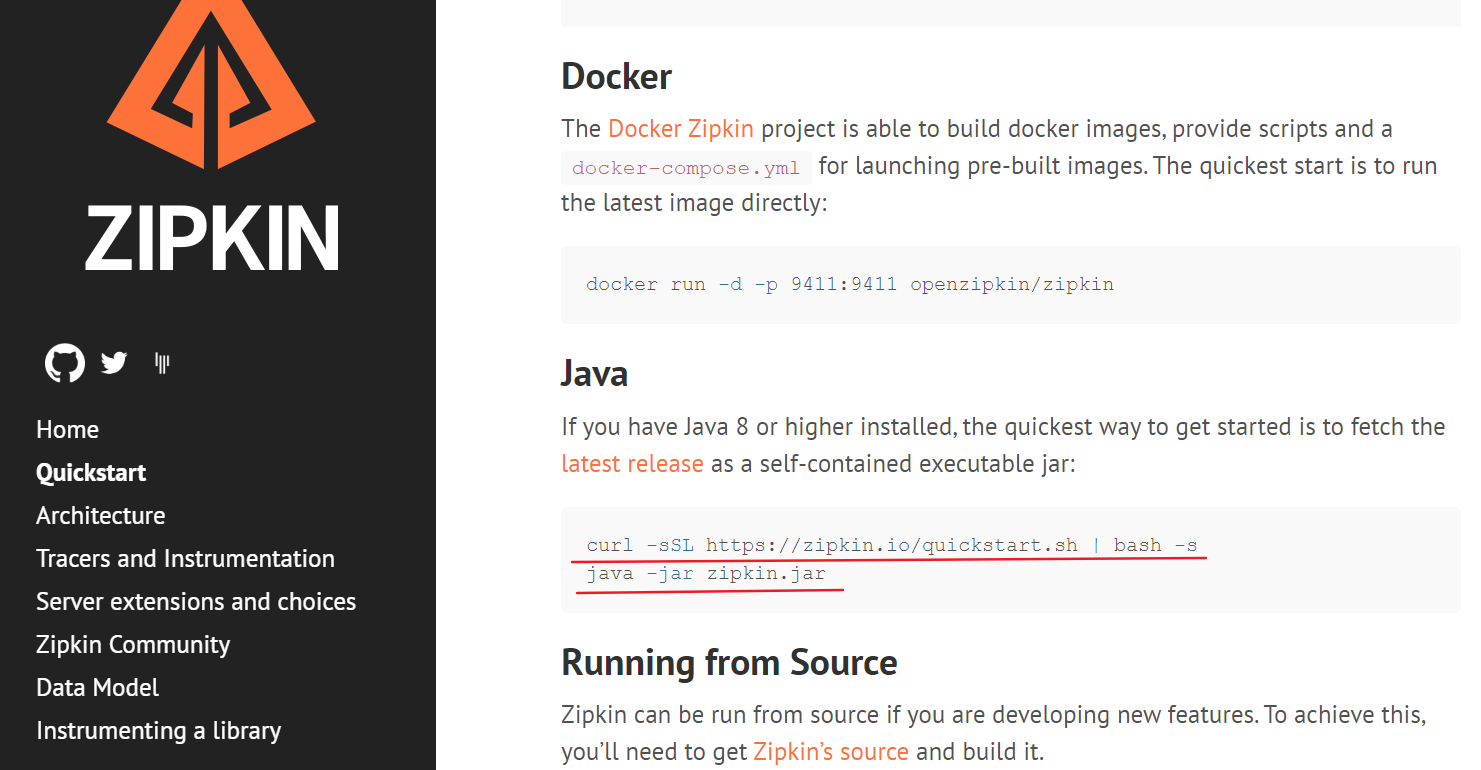Click the Zipkin's source link
Viewport: 1481px width, 770px height.
point(830,751)
